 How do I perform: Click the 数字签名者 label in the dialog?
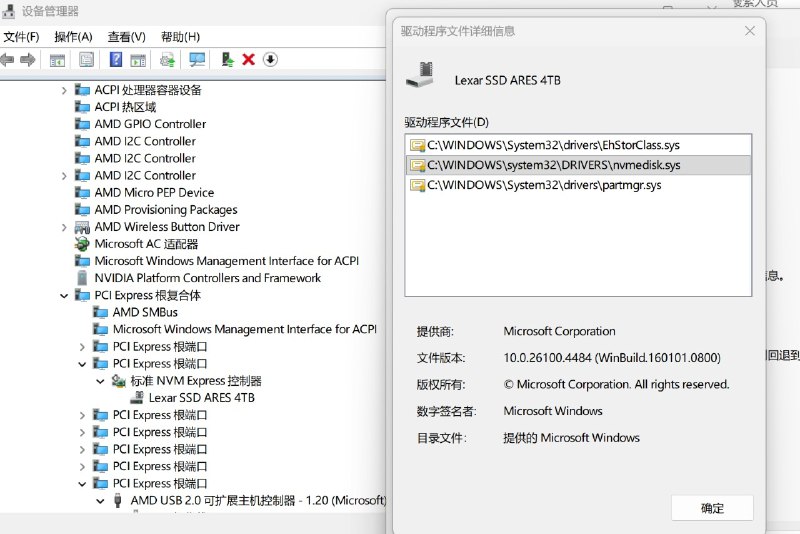446,411
